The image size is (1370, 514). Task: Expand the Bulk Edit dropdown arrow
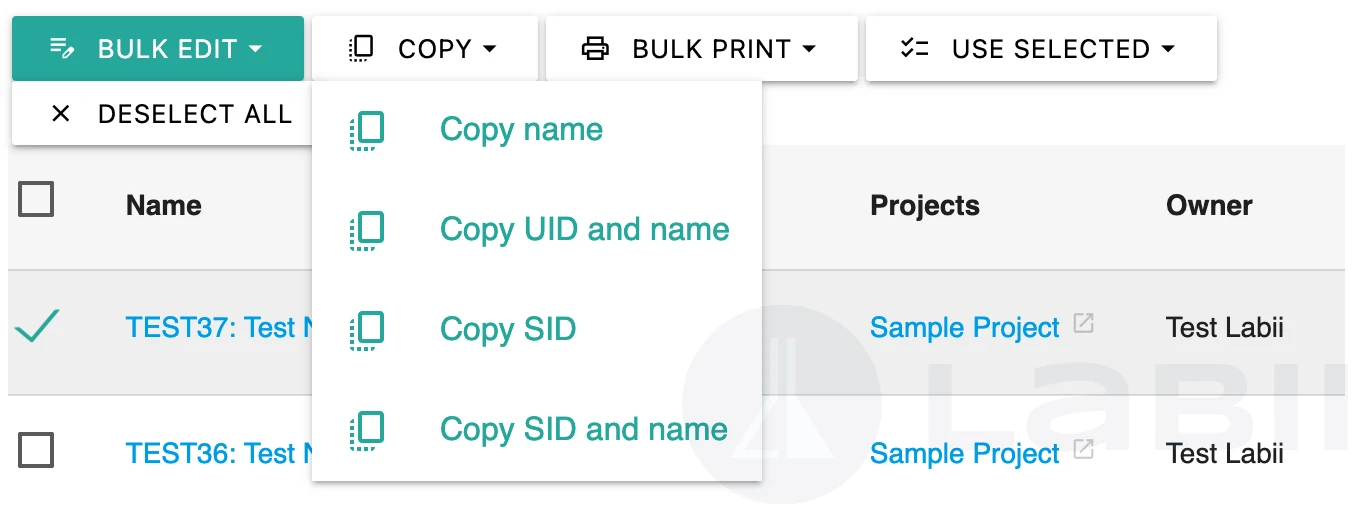(x=255, y=49)
